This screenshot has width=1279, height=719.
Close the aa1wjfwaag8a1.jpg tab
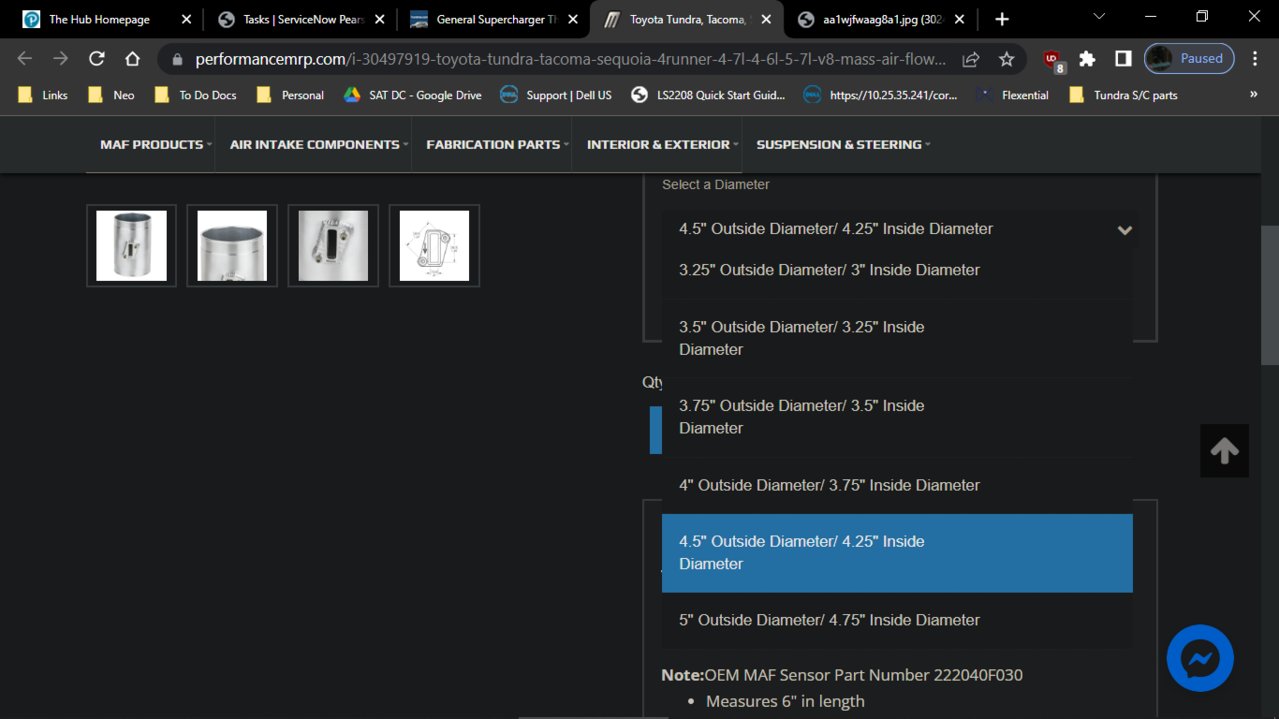[x=959, y=19]
